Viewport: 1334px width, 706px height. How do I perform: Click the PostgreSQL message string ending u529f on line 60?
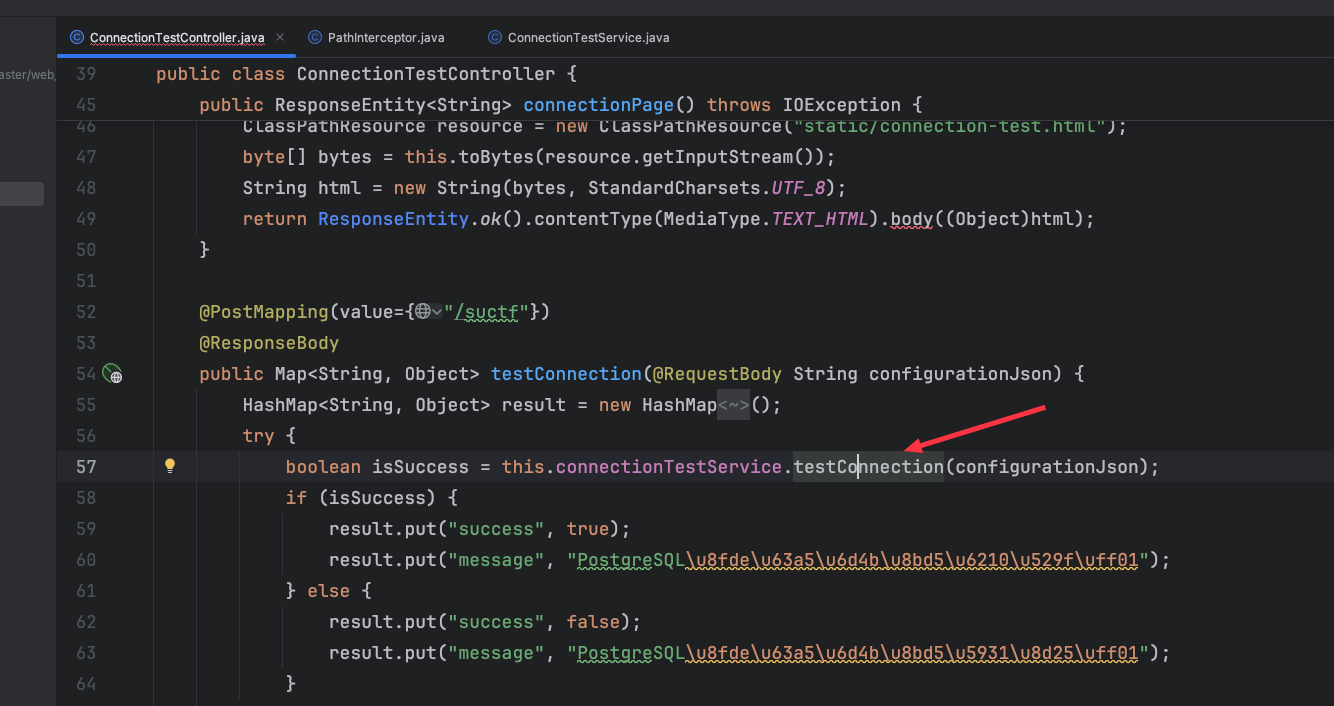(858, 560)
